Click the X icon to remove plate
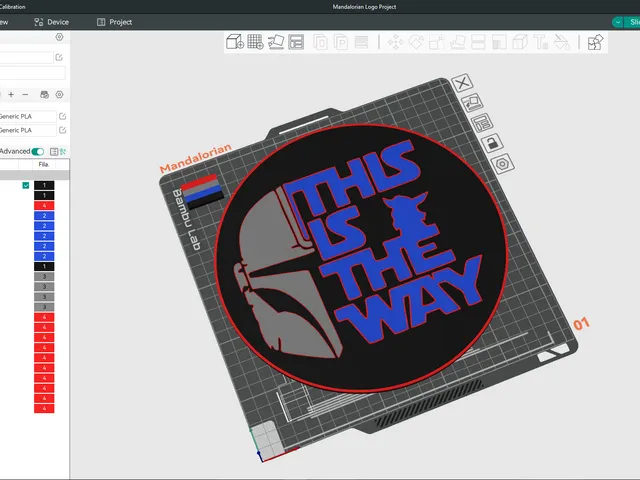 click(x=462, y=83)
